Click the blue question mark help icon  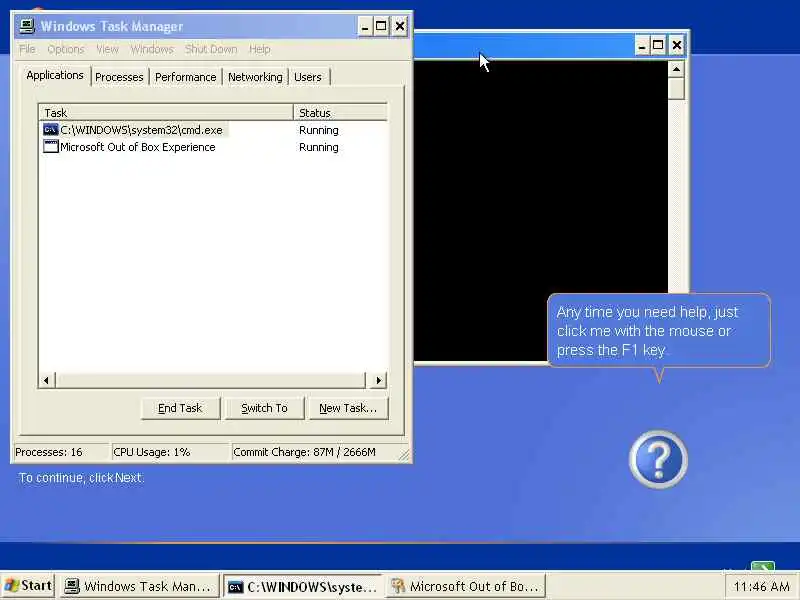[x=658, y=459]
